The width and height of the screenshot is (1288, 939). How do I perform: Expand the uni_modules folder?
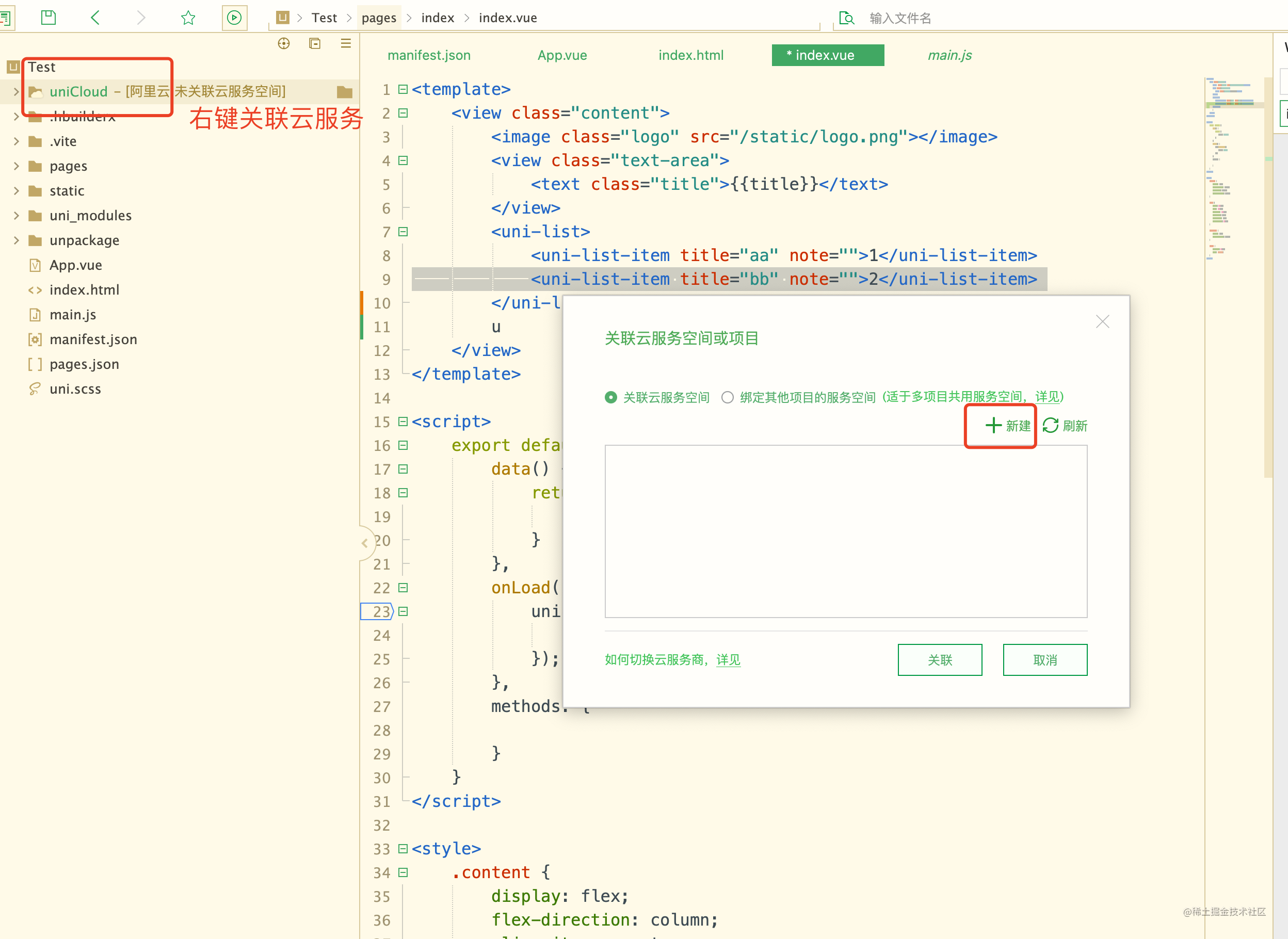[x=17, y=216]
